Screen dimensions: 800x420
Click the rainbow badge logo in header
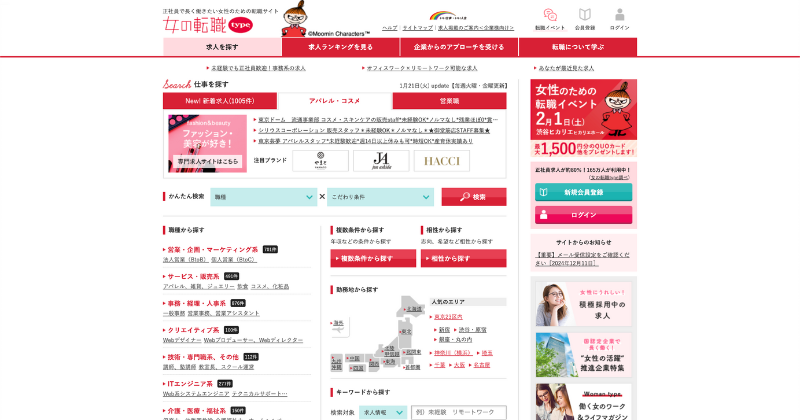[x=447, y=16]
